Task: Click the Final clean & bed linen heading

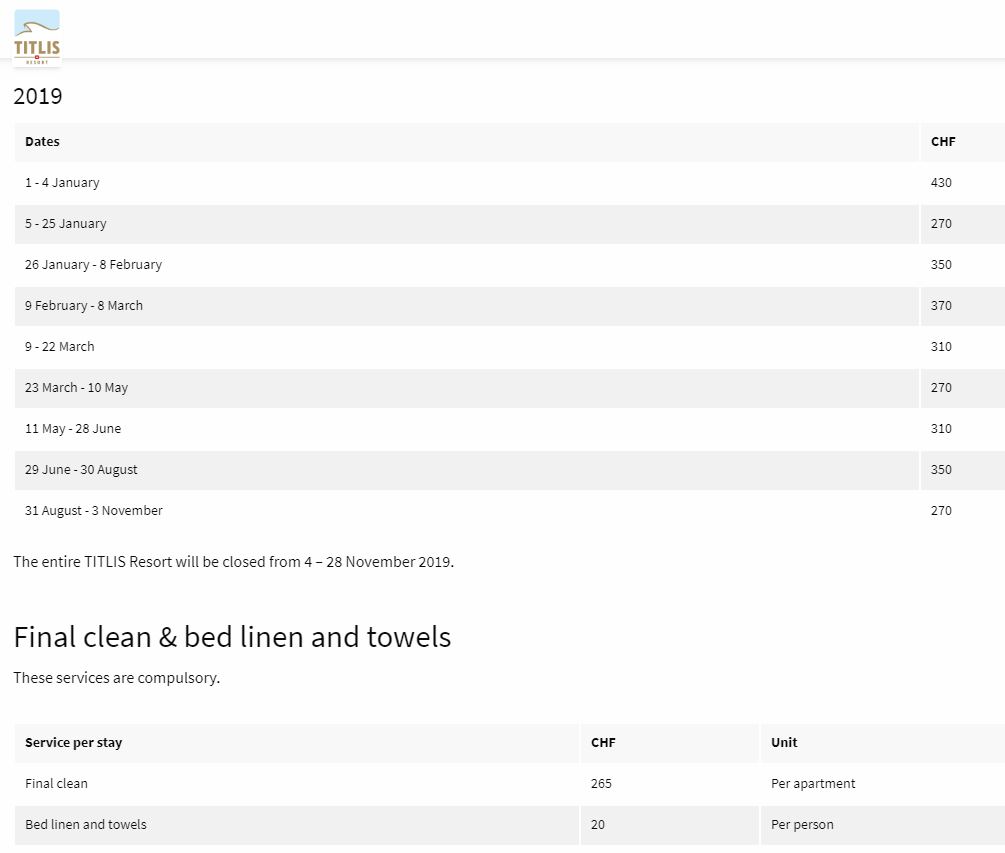Action: (232, 637)
